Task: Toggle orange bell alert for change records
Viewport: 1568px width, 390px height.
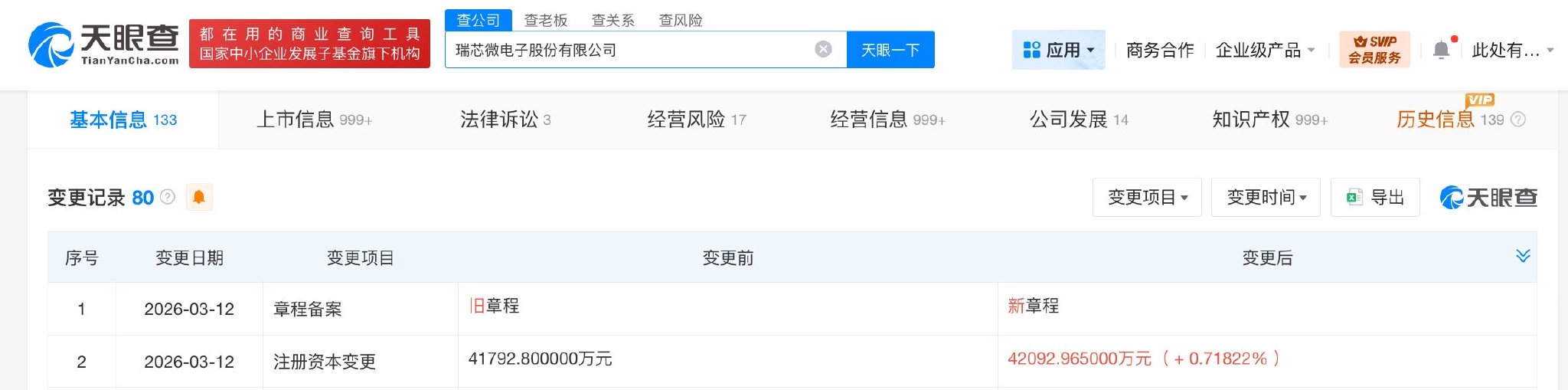Action: tap(199, 197)
